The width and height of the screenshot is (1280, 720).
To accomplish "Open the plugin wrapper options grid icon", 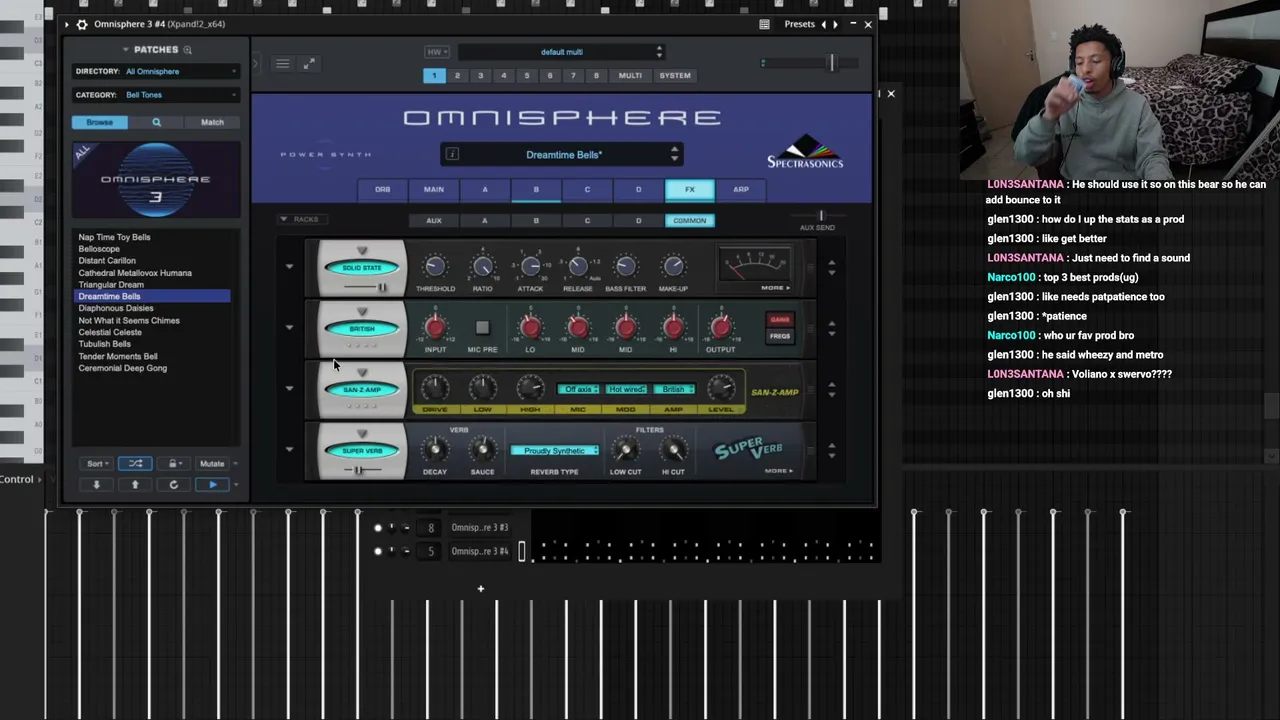I will point(764,24).
